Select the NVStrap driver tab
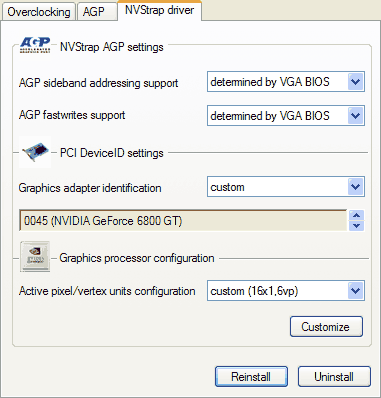The image size is (381, 398). click(x=159, y=10)
